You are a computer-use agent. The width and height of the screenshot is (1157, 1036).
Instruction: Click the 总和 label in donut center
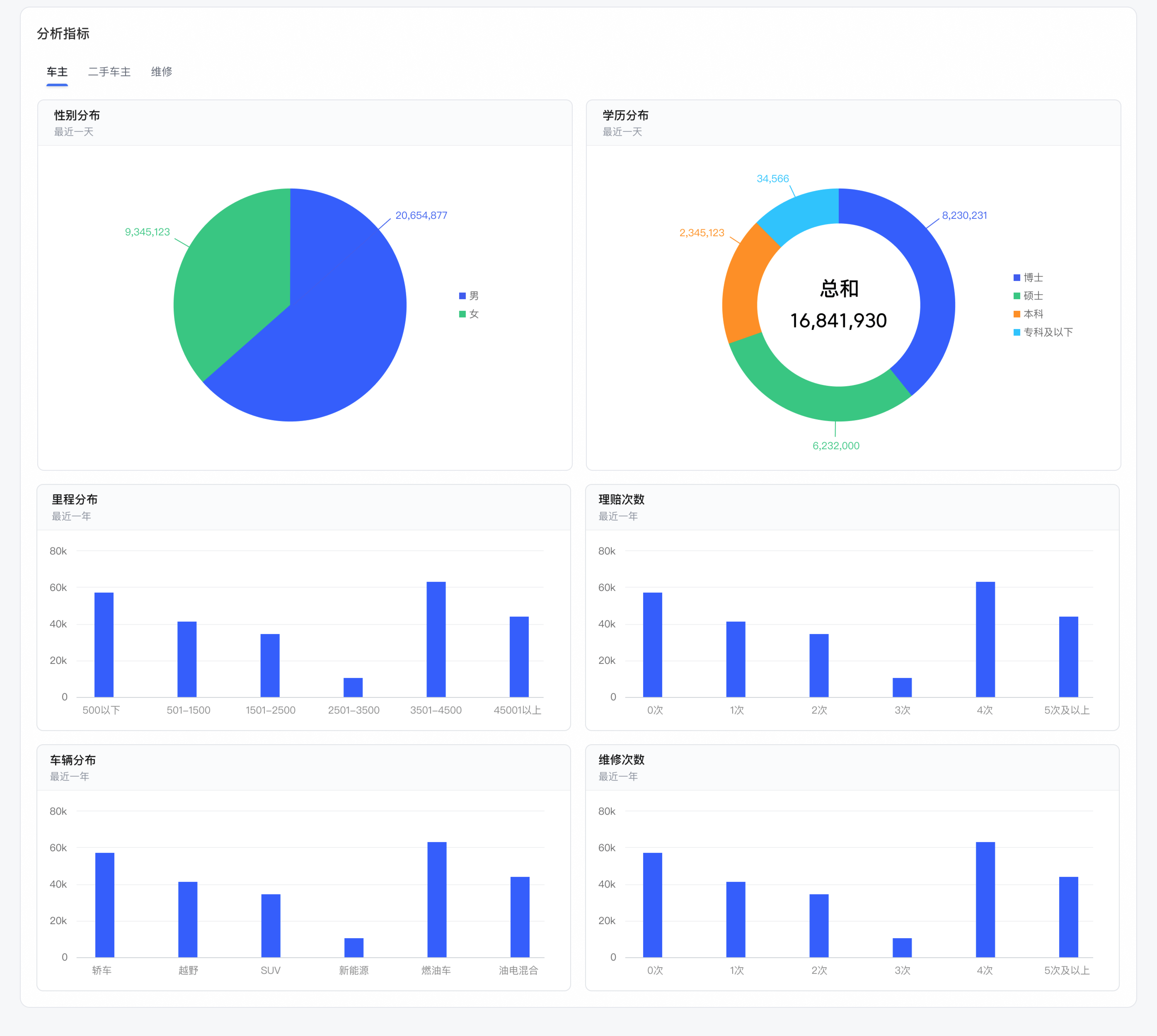point(839,289)
